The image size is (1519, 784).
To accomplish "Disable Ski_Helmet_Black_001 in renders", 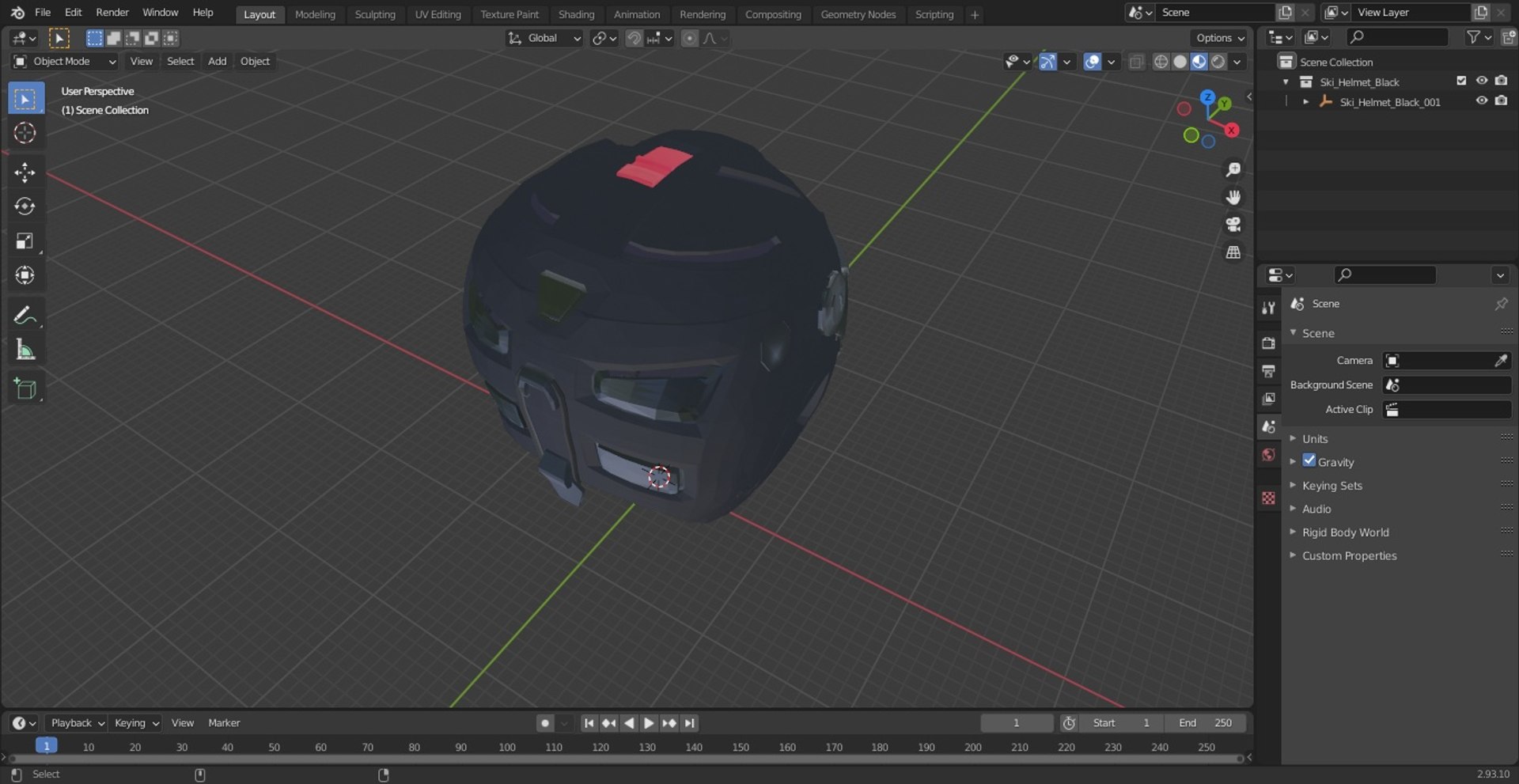I will [1501, 100].
